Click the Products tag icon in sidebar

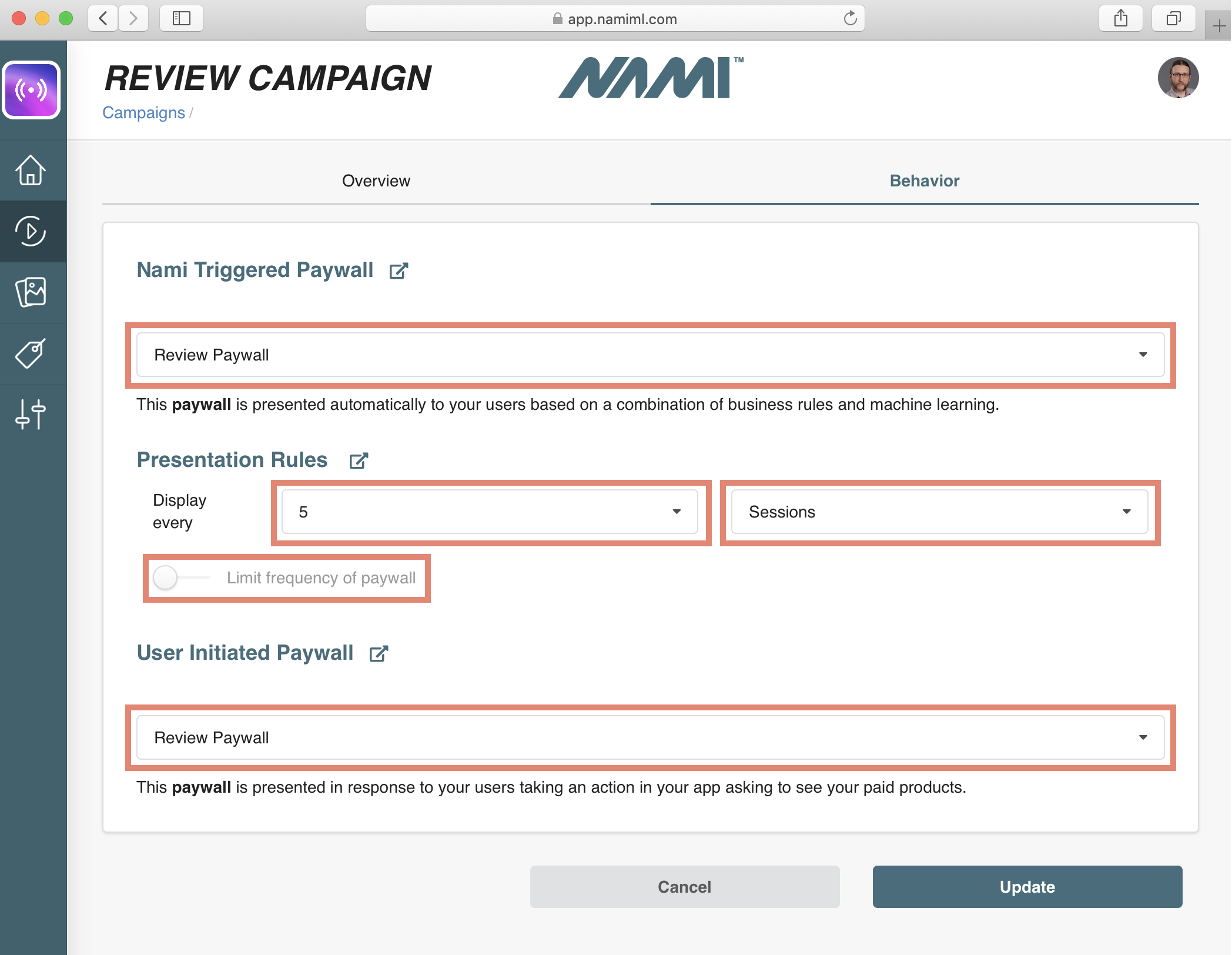[31, 353]
